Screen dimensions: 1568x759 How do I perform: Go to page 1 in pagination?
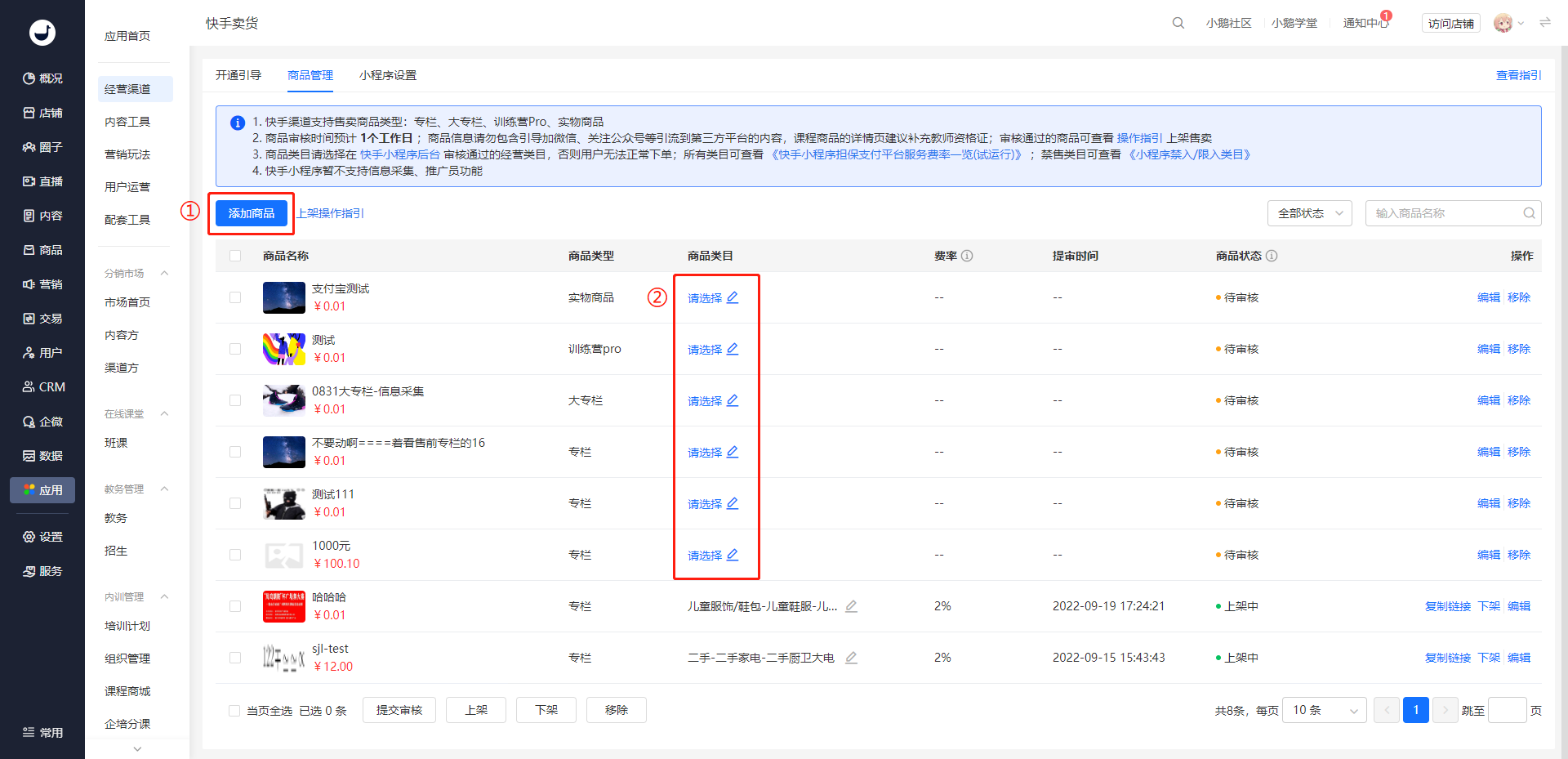pos(1416,710)
